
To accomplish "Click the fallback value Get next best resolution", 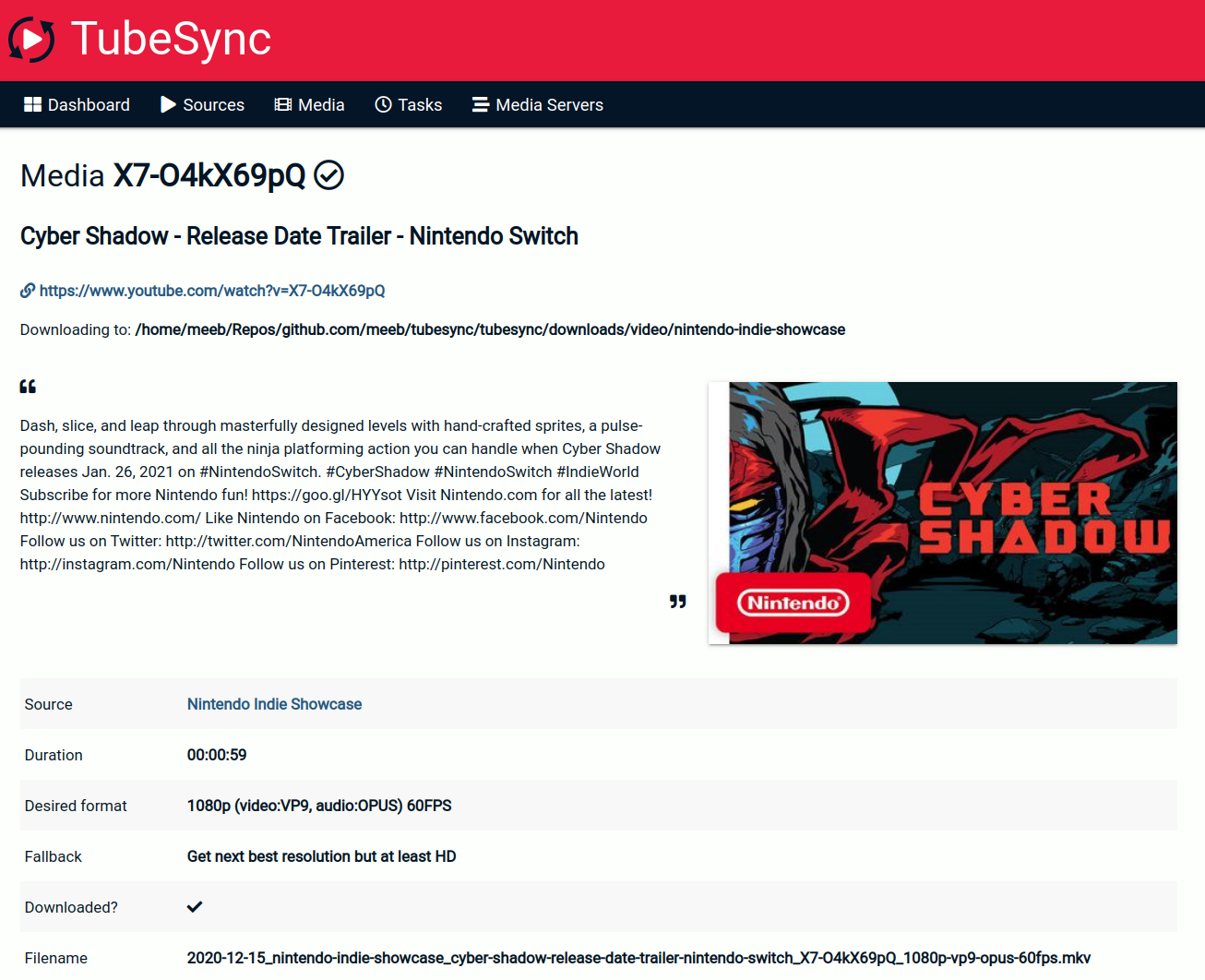I will pos(321,856).
